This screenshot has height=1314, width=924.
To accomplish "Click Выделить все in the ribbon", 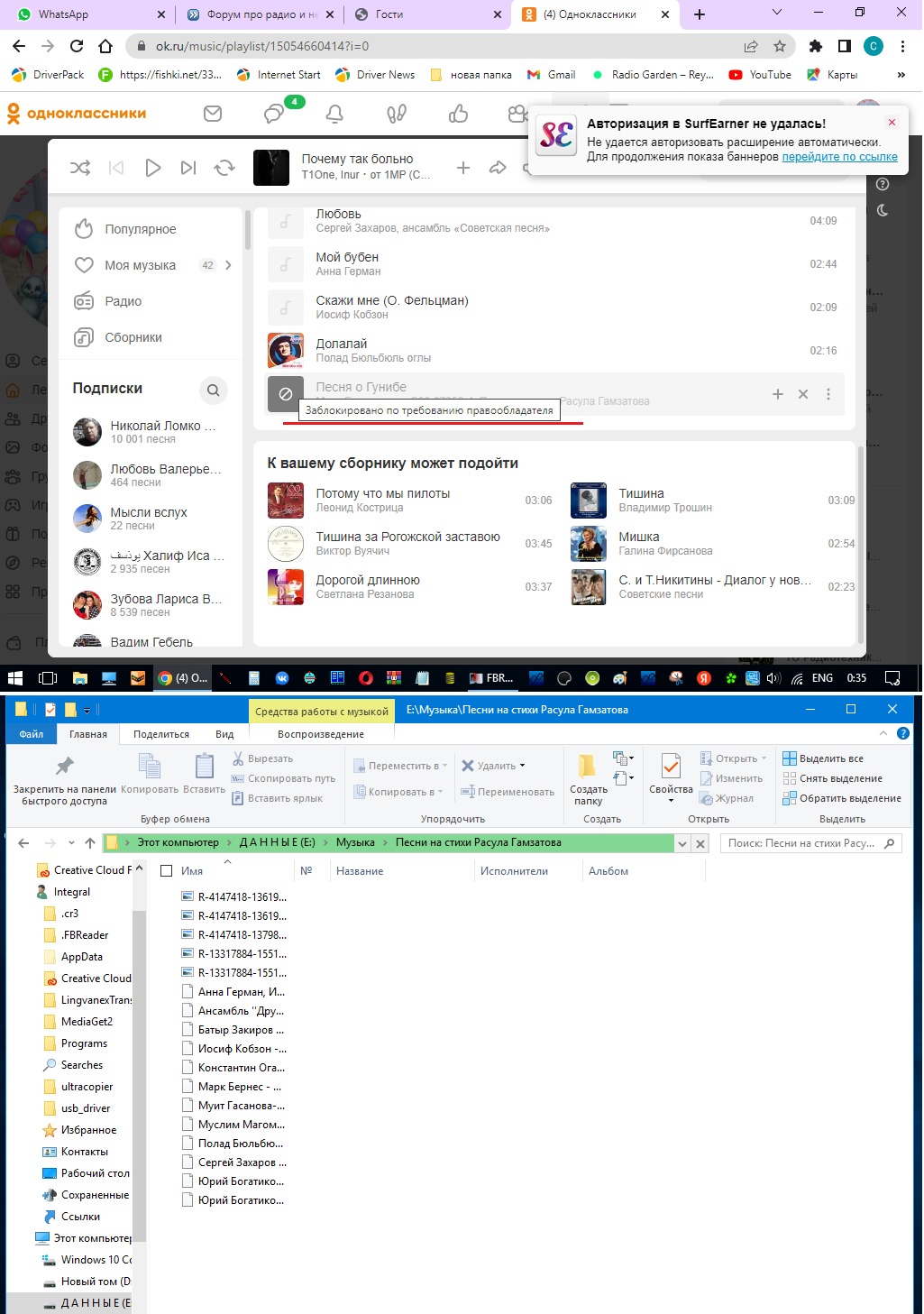I will tap(823, 758).
